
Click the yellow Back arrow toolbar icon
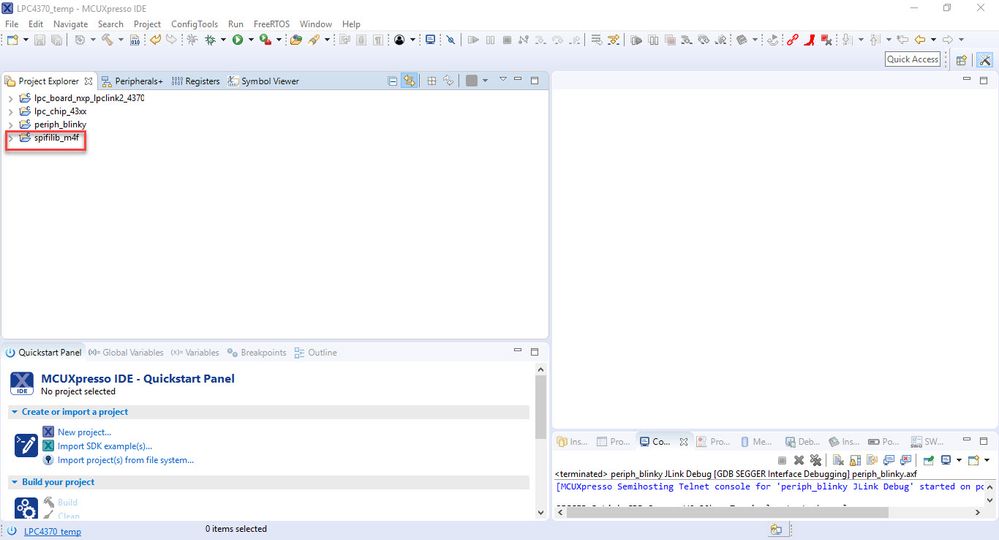[x=920, y=39]
